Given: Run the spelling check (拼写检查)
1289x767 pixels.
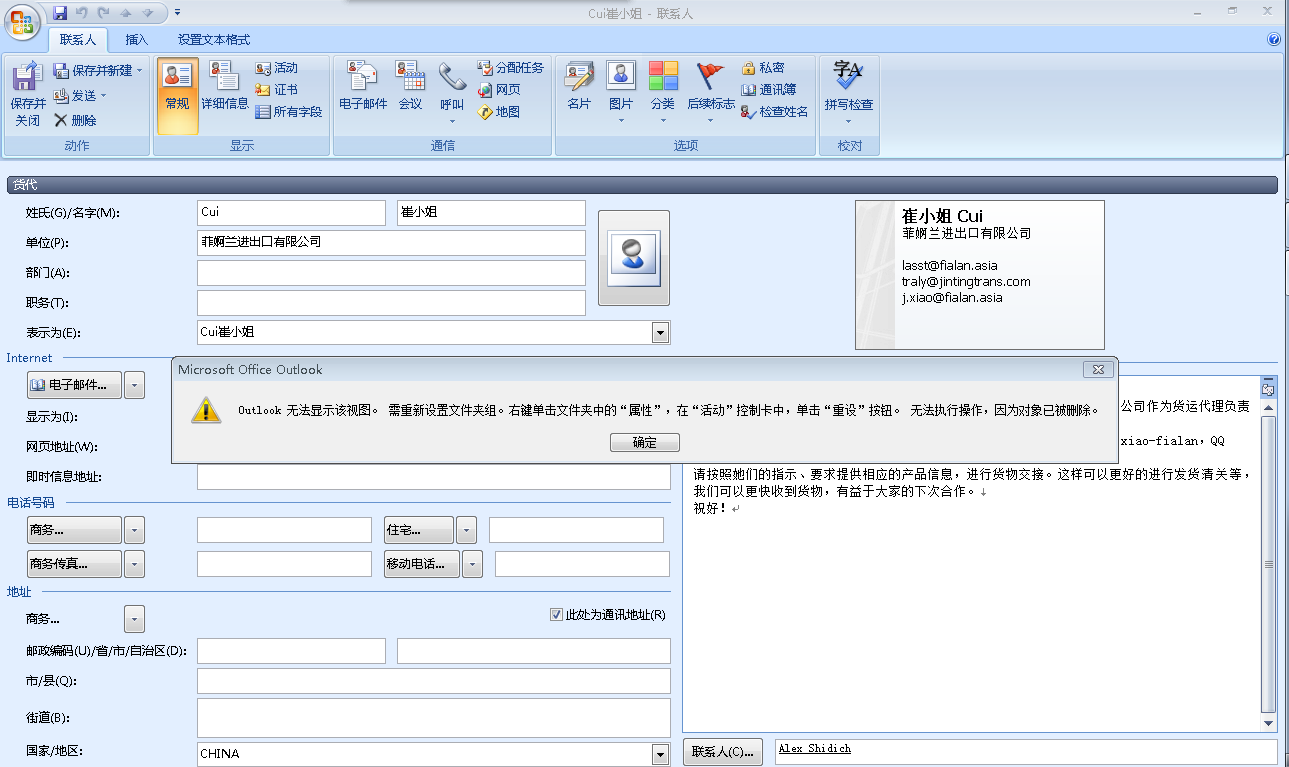Looking at the screenshot, I should (x=848, y=85).
